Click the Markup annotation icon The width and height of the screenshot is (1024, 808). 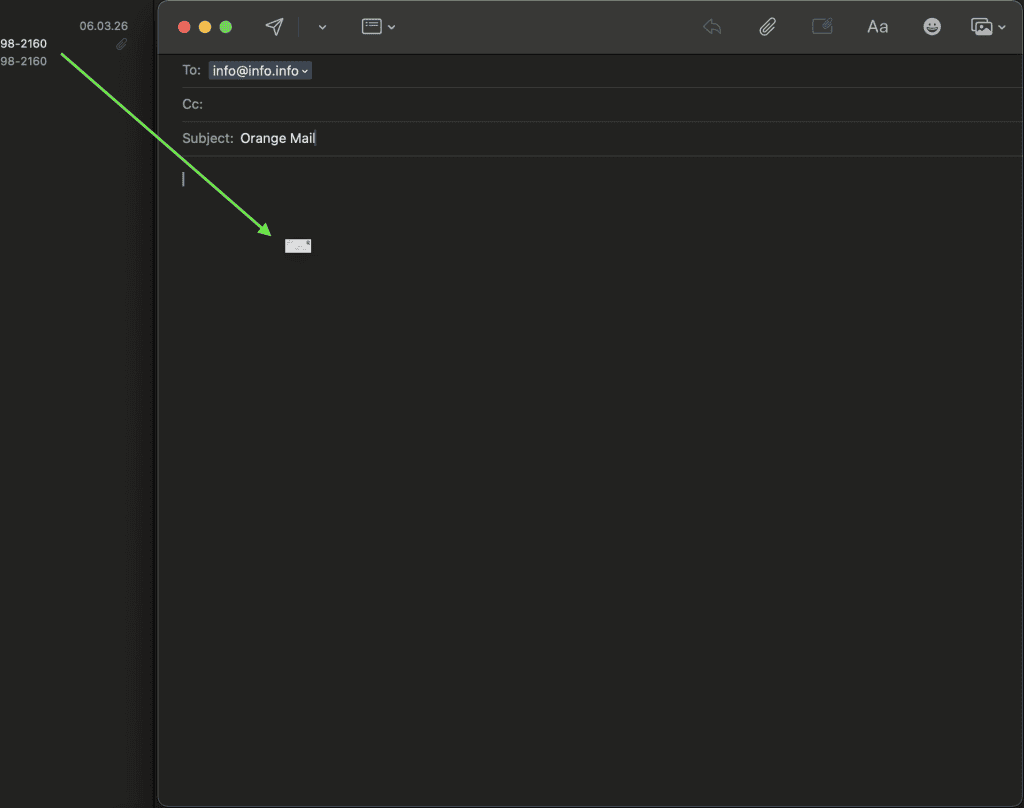822,26
